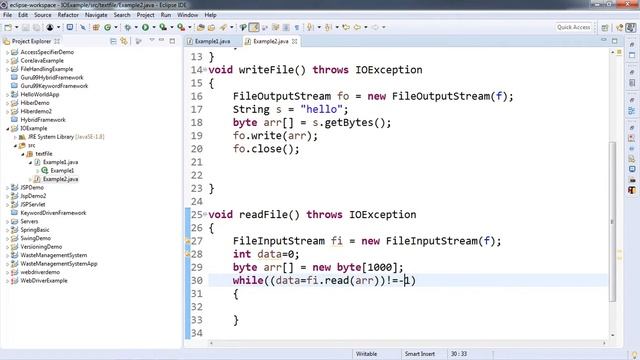Switch to the Java EE perspective icon
The image size is (640, 360).
pyautogui.click(x=620, y=27)
